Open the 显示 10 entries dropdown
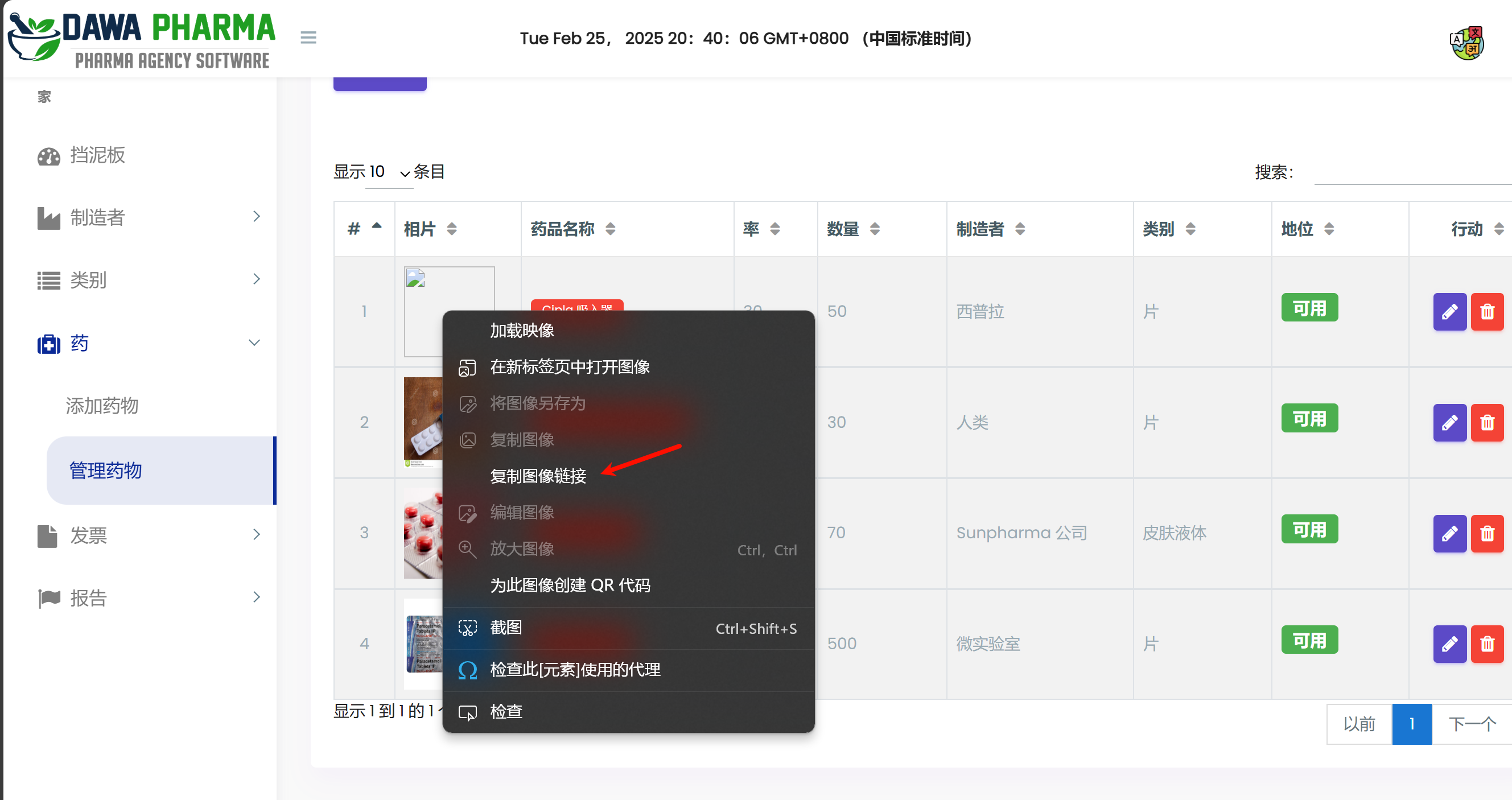1512x800 pixels. click(389, 172)
